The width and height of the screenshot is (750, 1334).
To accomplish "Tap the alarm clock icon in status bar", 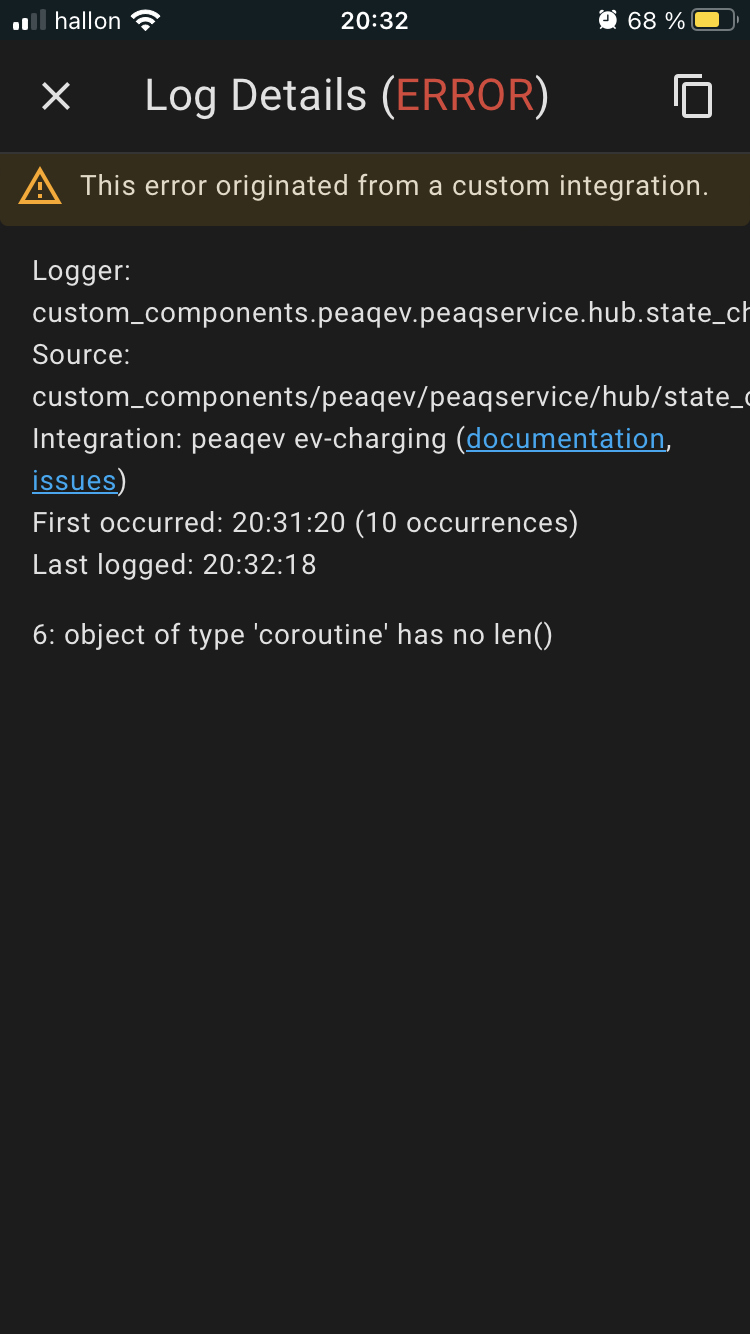I will pos(609,19).
